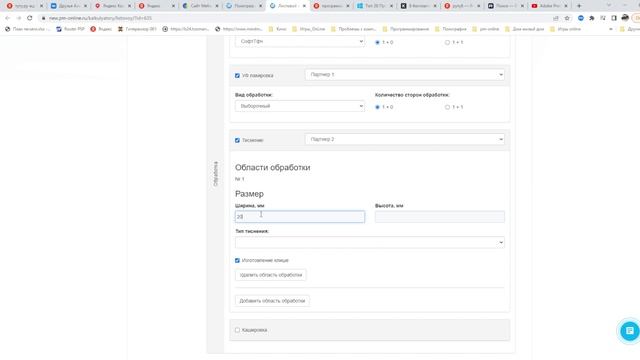640x360 pixels.
Task: Open the Яндекс bookmark in bookmarks bar
Action: (x=101, y=29)
